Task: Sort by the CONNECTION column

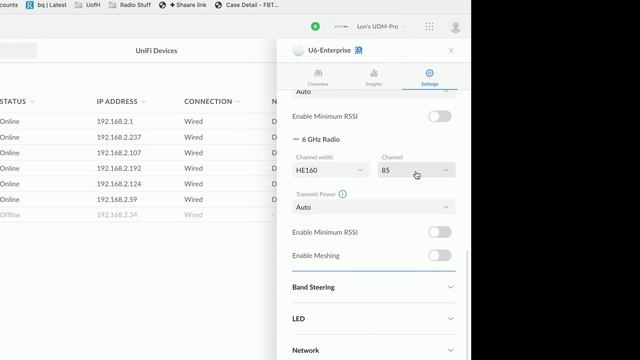Action: [212, 101]
